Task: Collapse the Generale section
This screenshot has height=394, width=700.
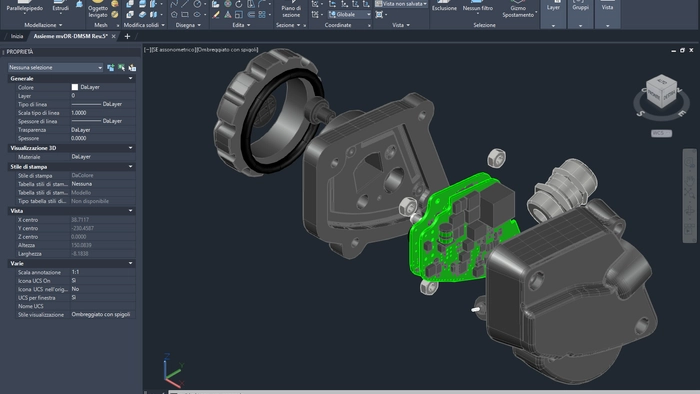Action: pos(130,79)
